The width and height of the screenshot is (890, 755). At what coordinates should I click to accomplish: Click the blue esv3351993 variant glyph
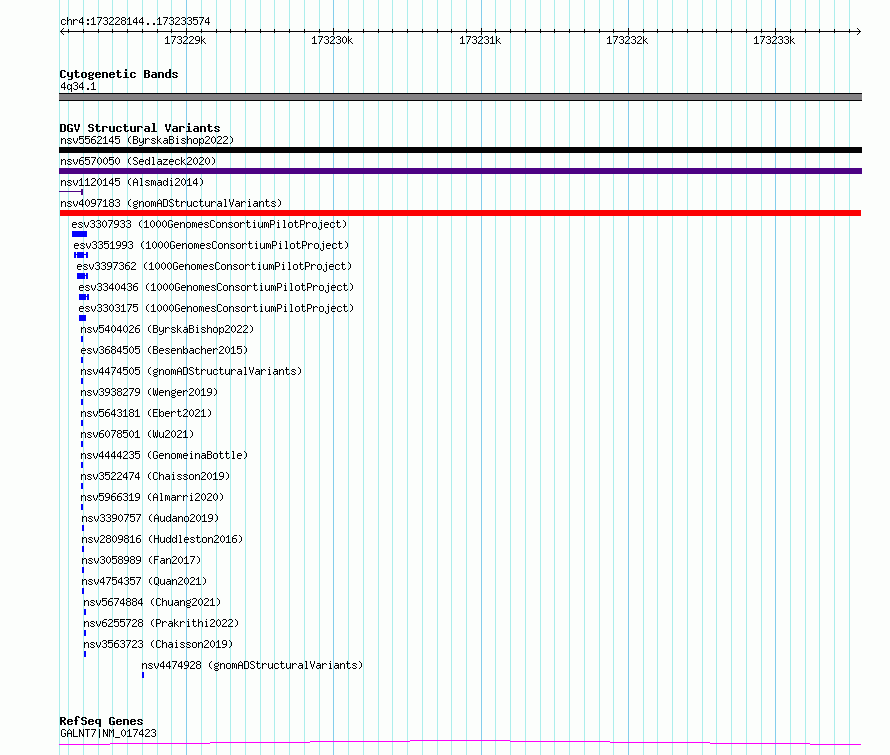click(x=81, y=255)
